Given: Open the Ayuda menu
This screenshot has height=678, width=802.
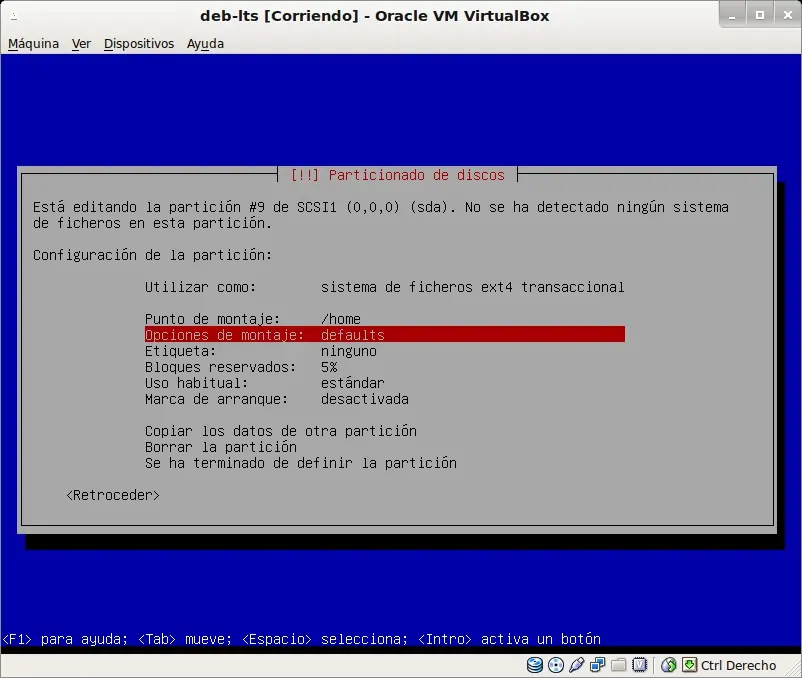Looking at the screenshot, I should point(205,44).
